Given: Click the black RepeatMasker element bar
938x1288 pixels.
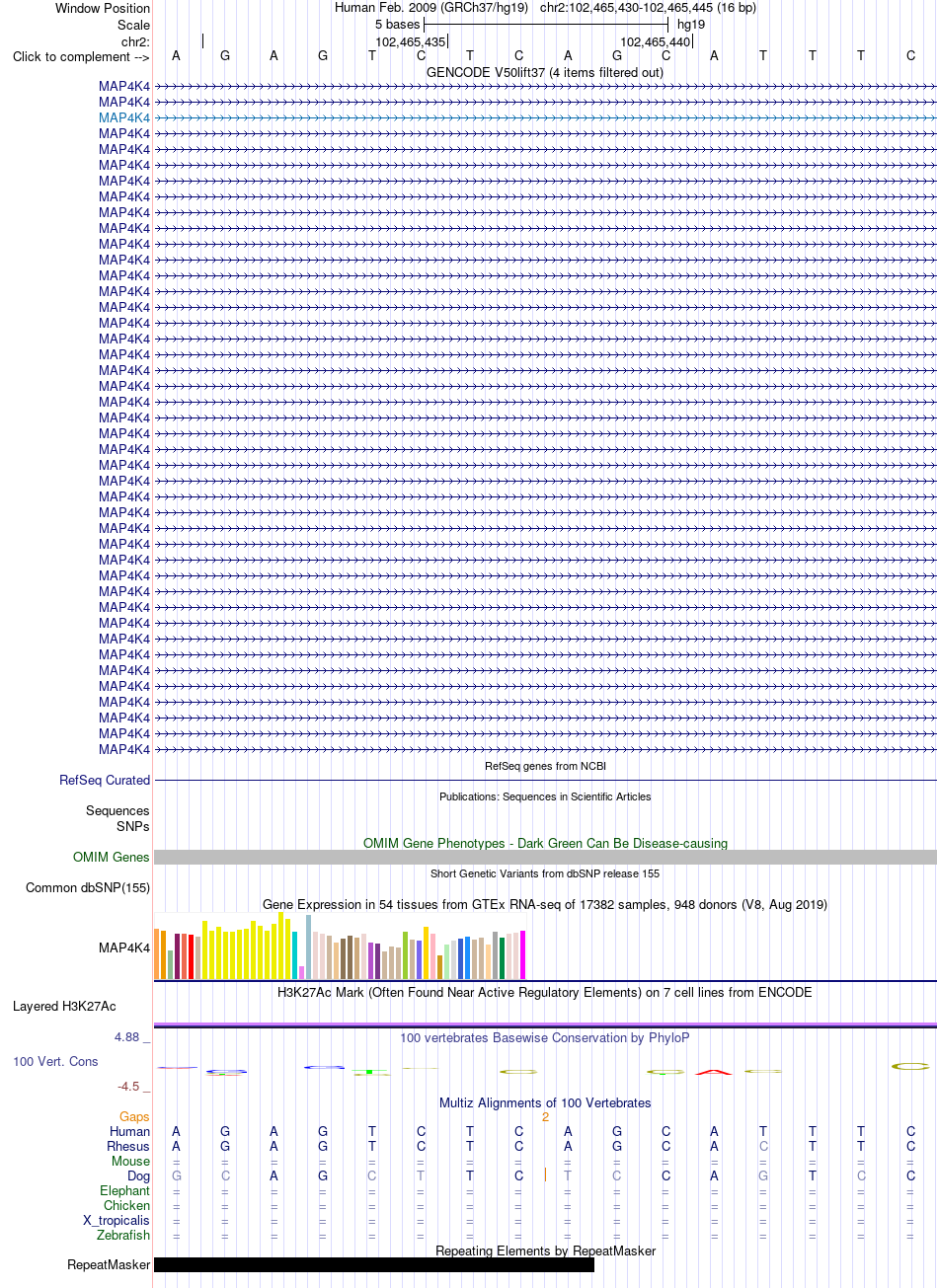Looking at the screenshot, I should (374, 1264).
